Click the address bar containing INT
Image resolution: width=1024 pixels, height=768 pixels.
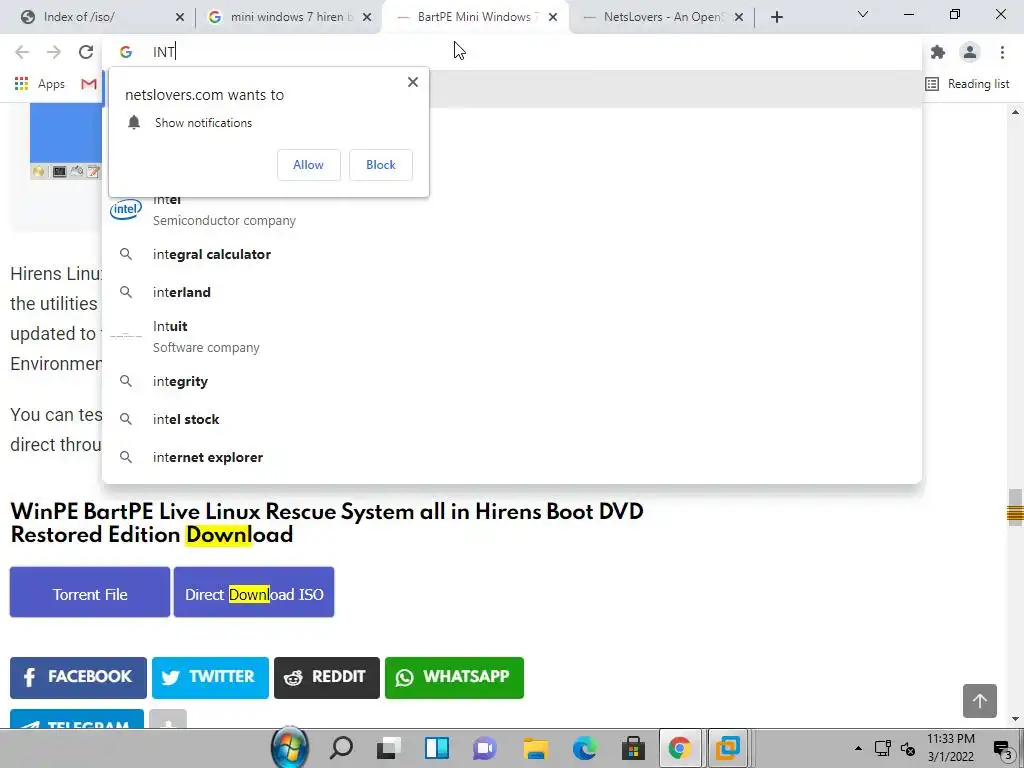click(511, 52)
